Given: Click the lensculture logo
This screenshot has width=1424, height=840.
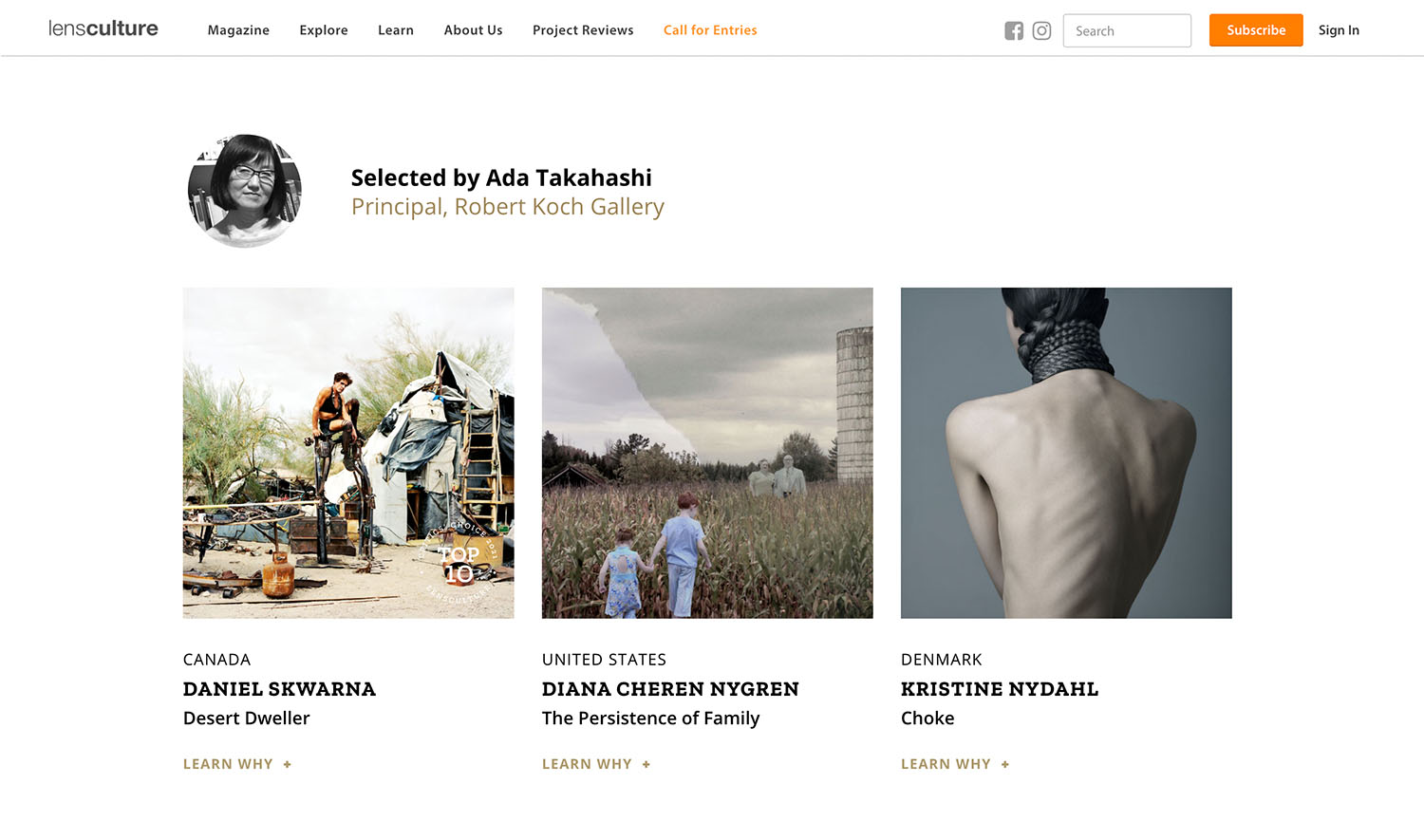Looking at the screenshot, I should [103, 28].
